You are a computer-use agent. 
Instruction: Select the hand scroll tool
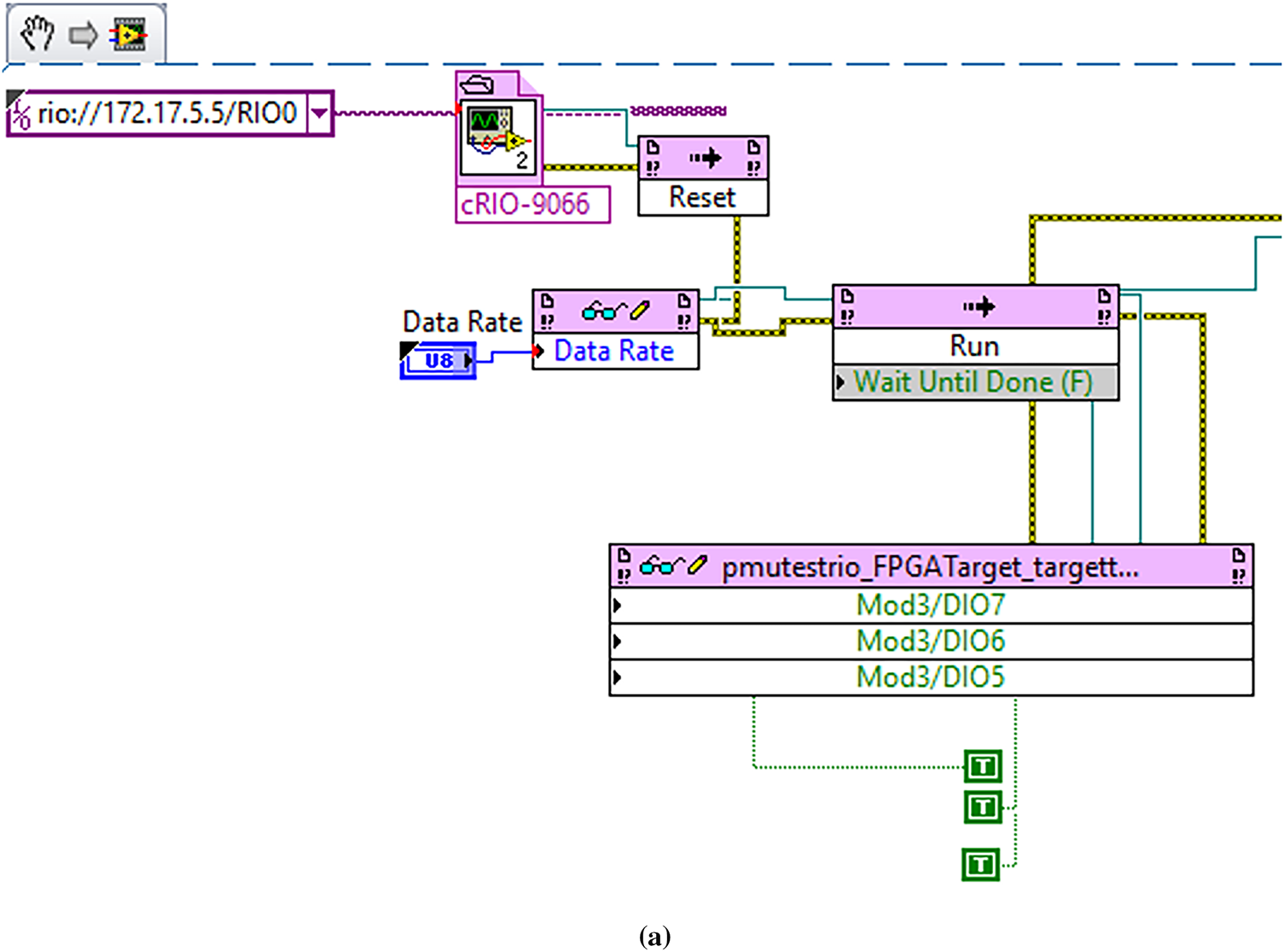[37, 35]
